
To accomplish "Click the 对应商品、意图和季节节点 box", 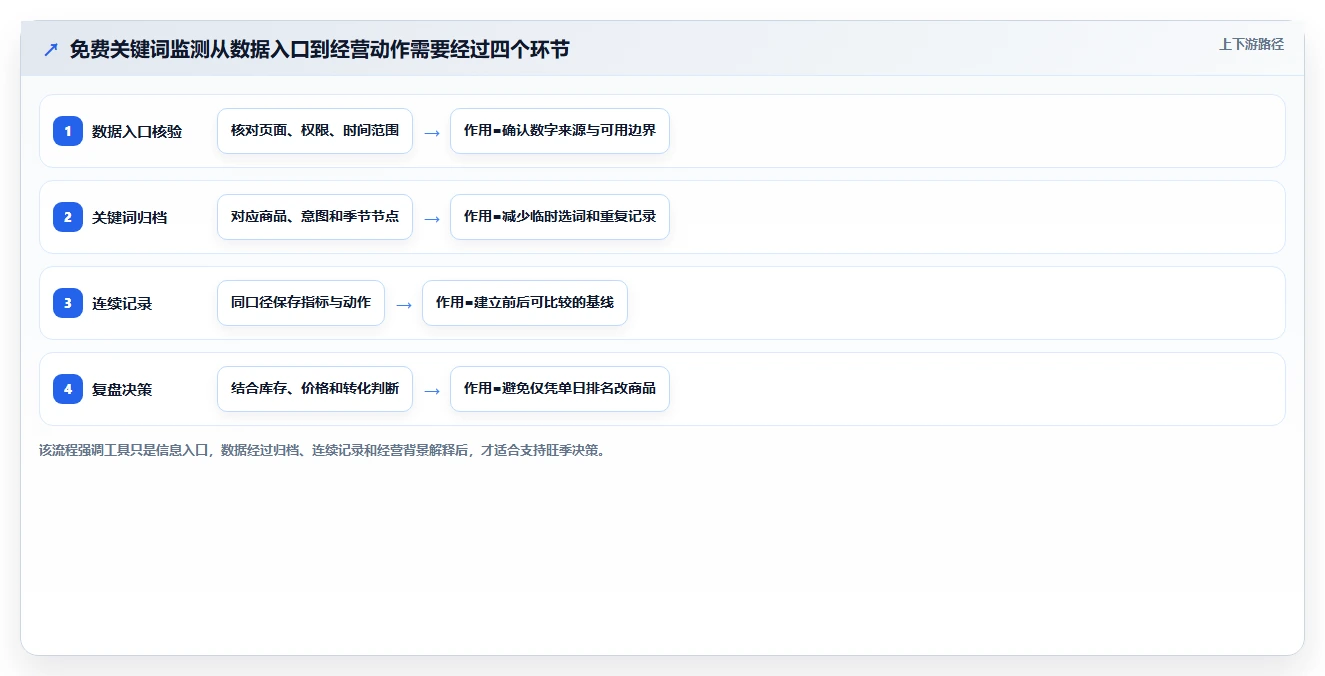I will tap(315, 217).
